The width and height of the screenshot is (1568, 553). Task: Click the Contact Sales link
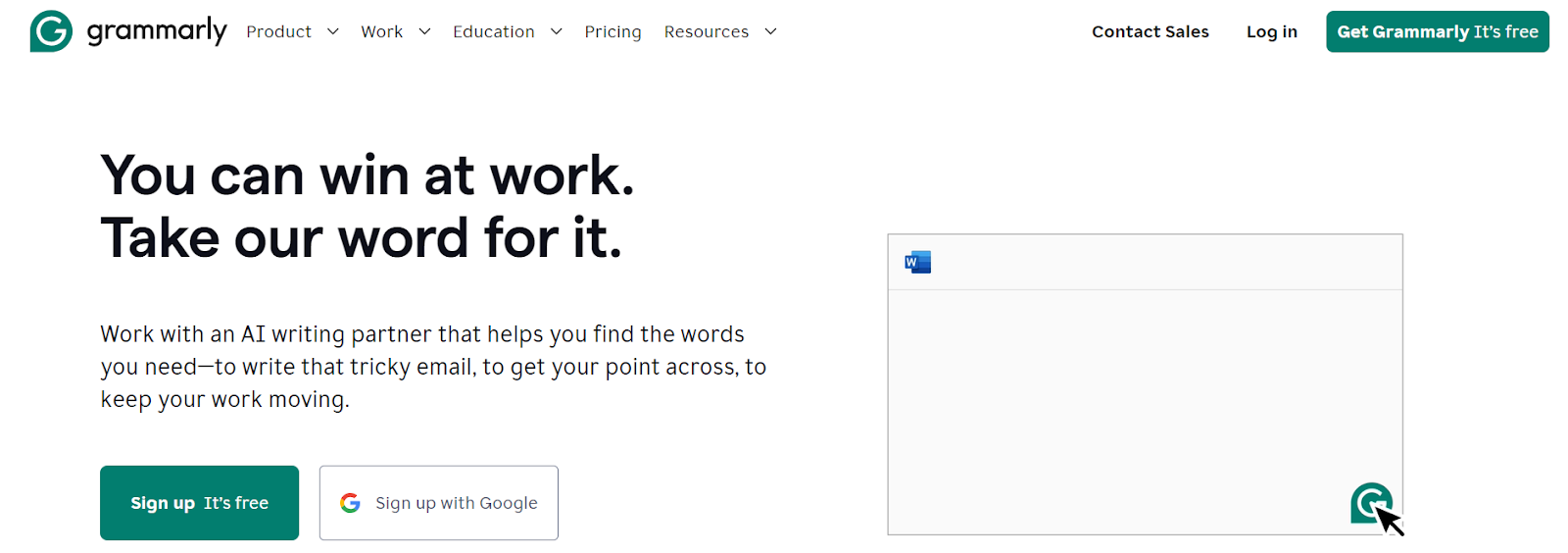tap(1151, 31)
